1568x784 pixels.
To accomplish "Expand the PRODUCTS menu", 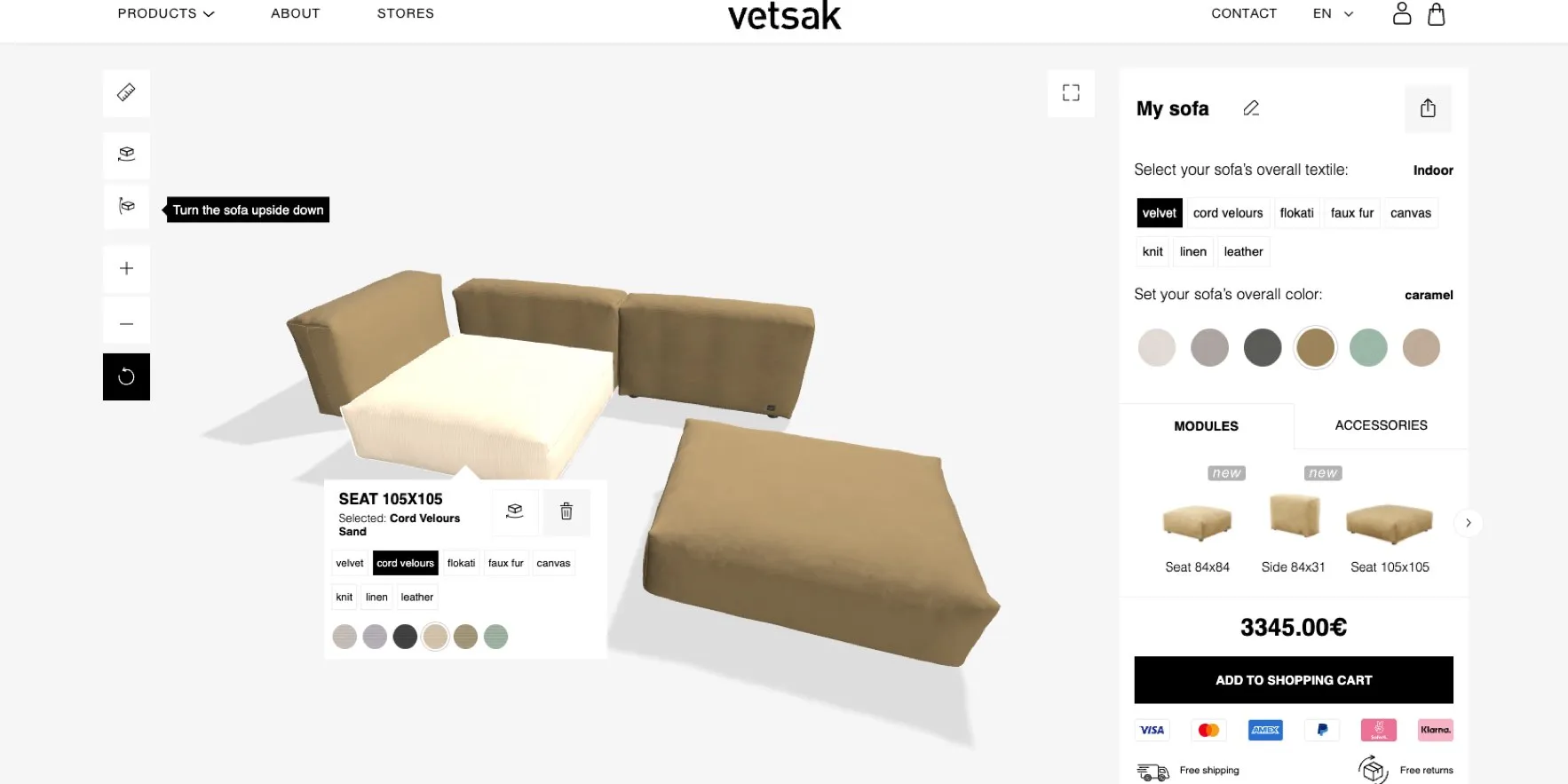I will pyautogui.click(x=166, y=13).
